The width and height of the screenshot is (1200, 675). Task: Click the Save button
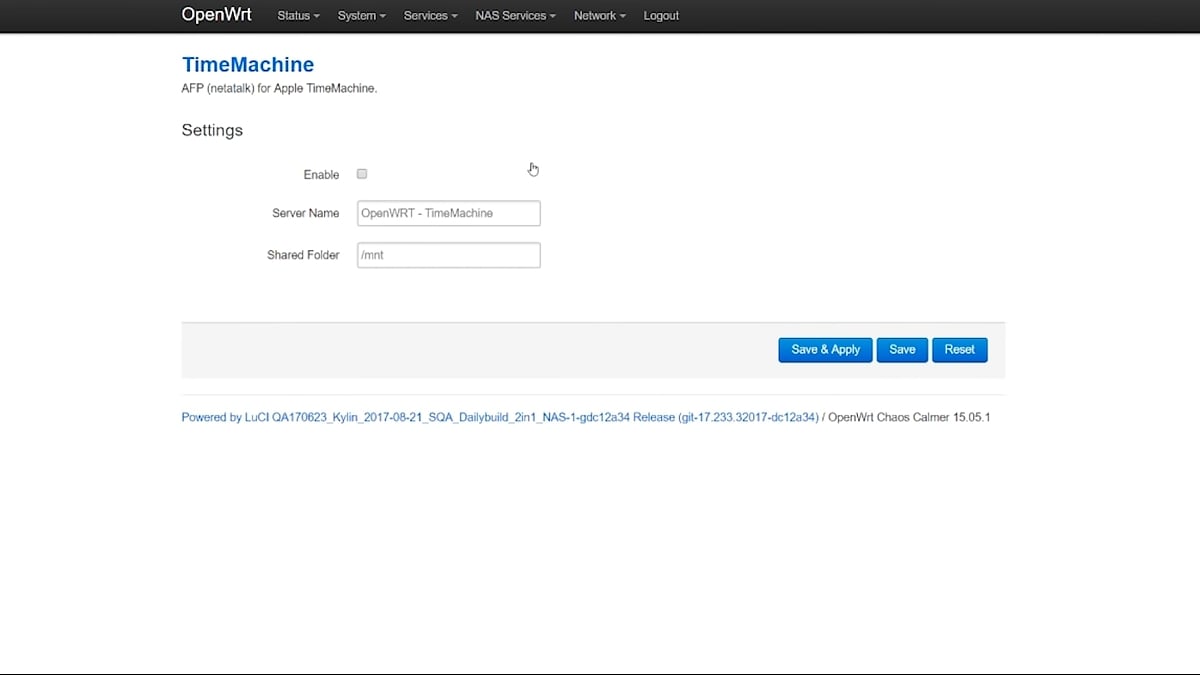[x=902, y=350]
